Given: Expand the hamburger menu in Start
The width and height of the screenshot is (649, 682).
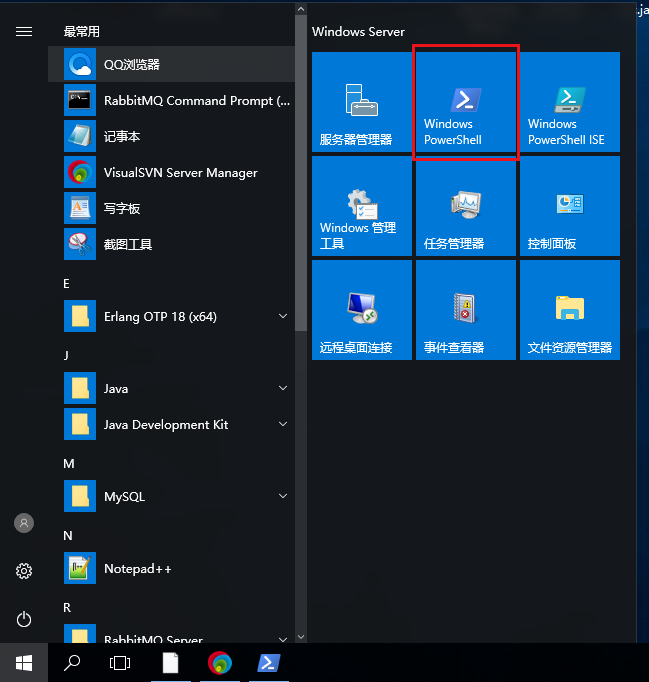Looking at the screenshot, I should coord(24,32).
